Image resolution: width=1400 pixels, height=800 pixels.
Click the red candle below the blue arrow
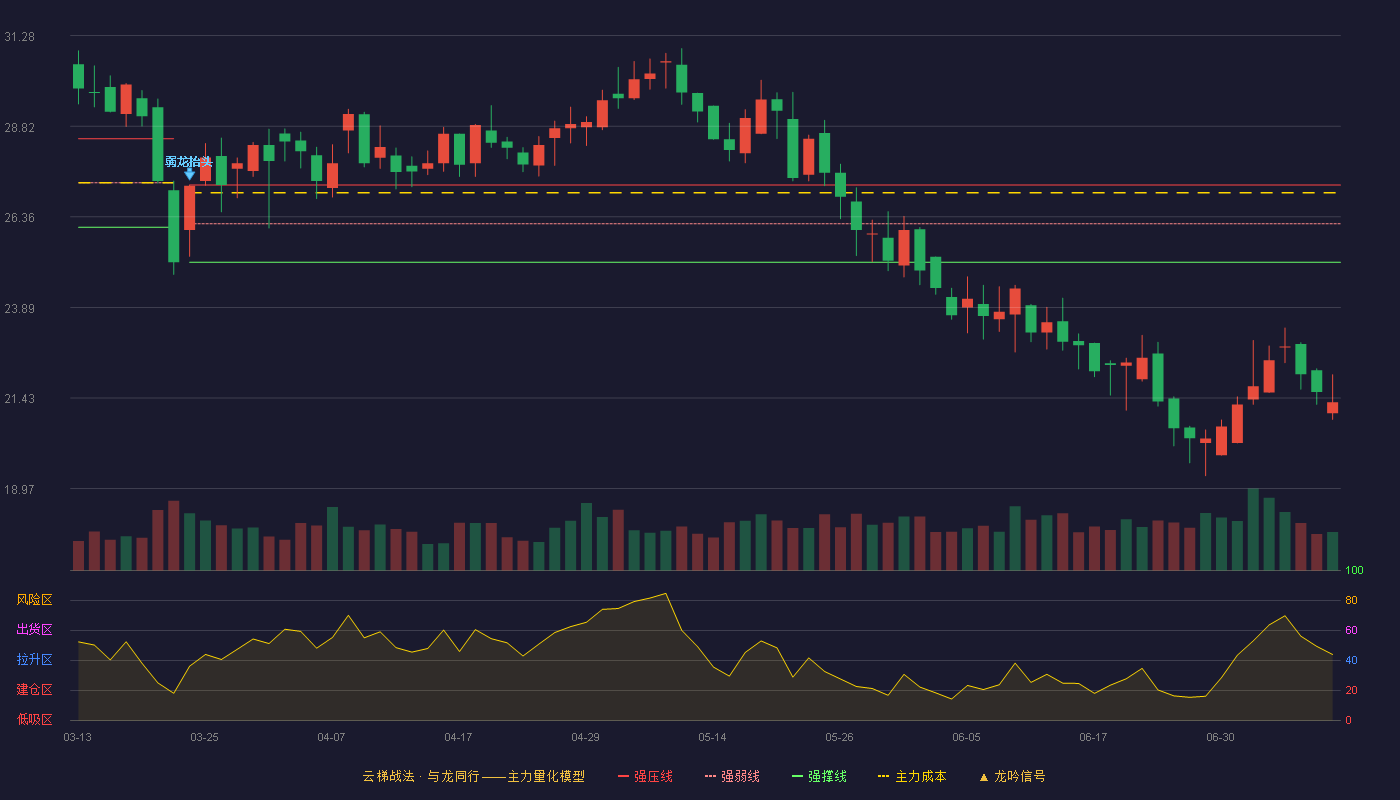point(189,208)
